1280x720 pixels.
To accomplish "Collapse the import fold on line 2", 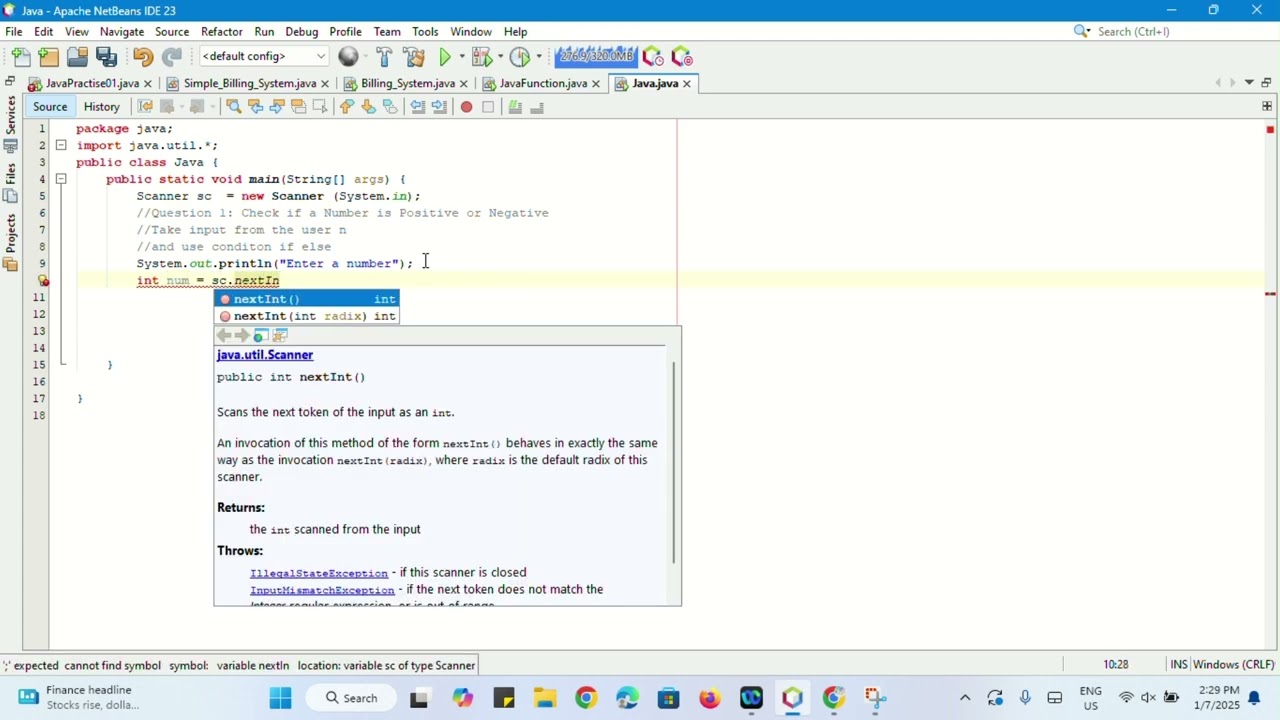I will tap(61, 145).
